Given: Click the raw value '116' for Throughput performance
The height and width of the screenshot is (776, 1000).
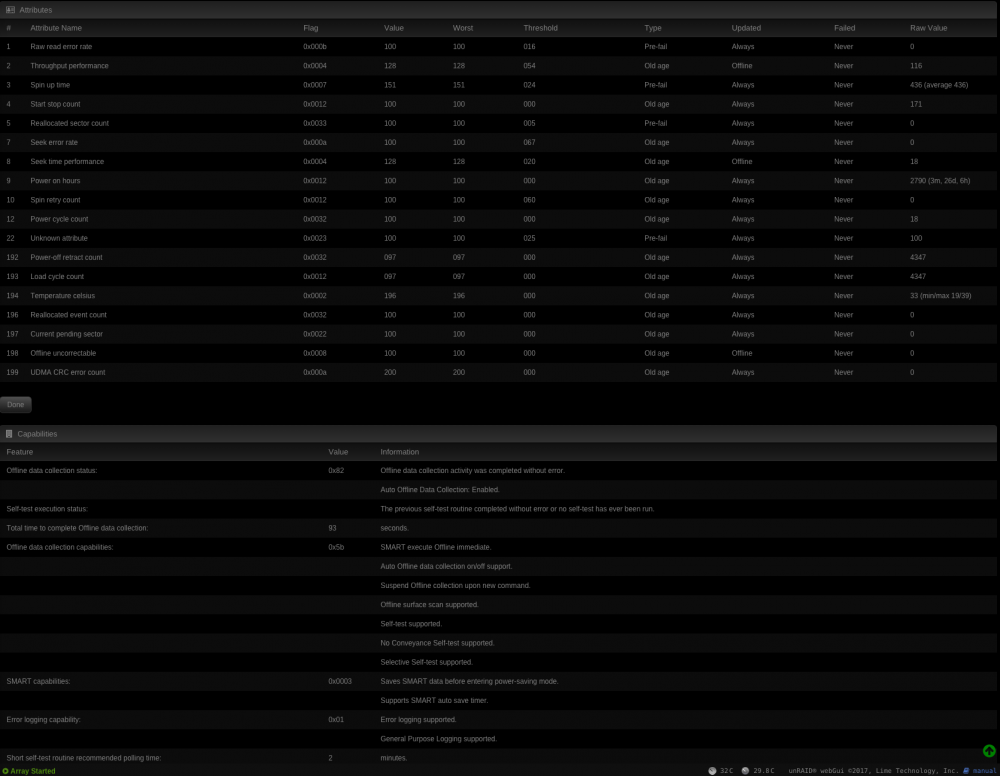Looking at the screenshot, I should coord(916,66).
